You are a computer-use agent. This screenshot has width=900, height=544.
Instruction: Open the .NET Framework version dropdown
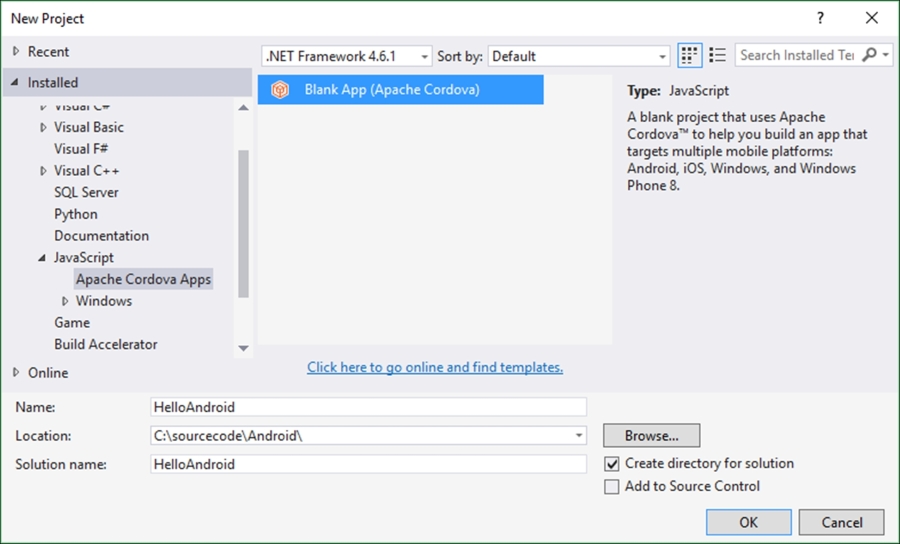[347, 56]
